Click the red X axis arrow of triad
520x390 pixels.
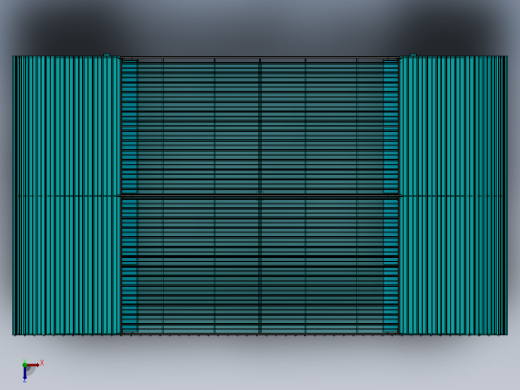(33, 365)
